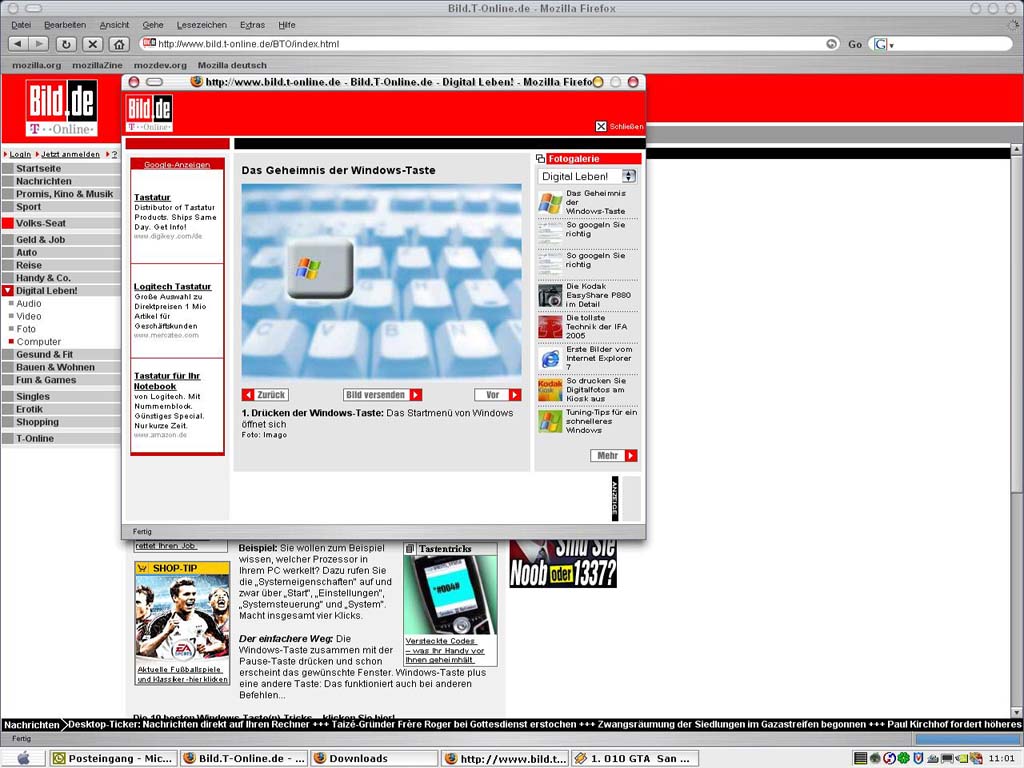Viewport: 1024px width, 768px height.
Task: Go back with the Firefox back arrow
Action: point(18,44)
